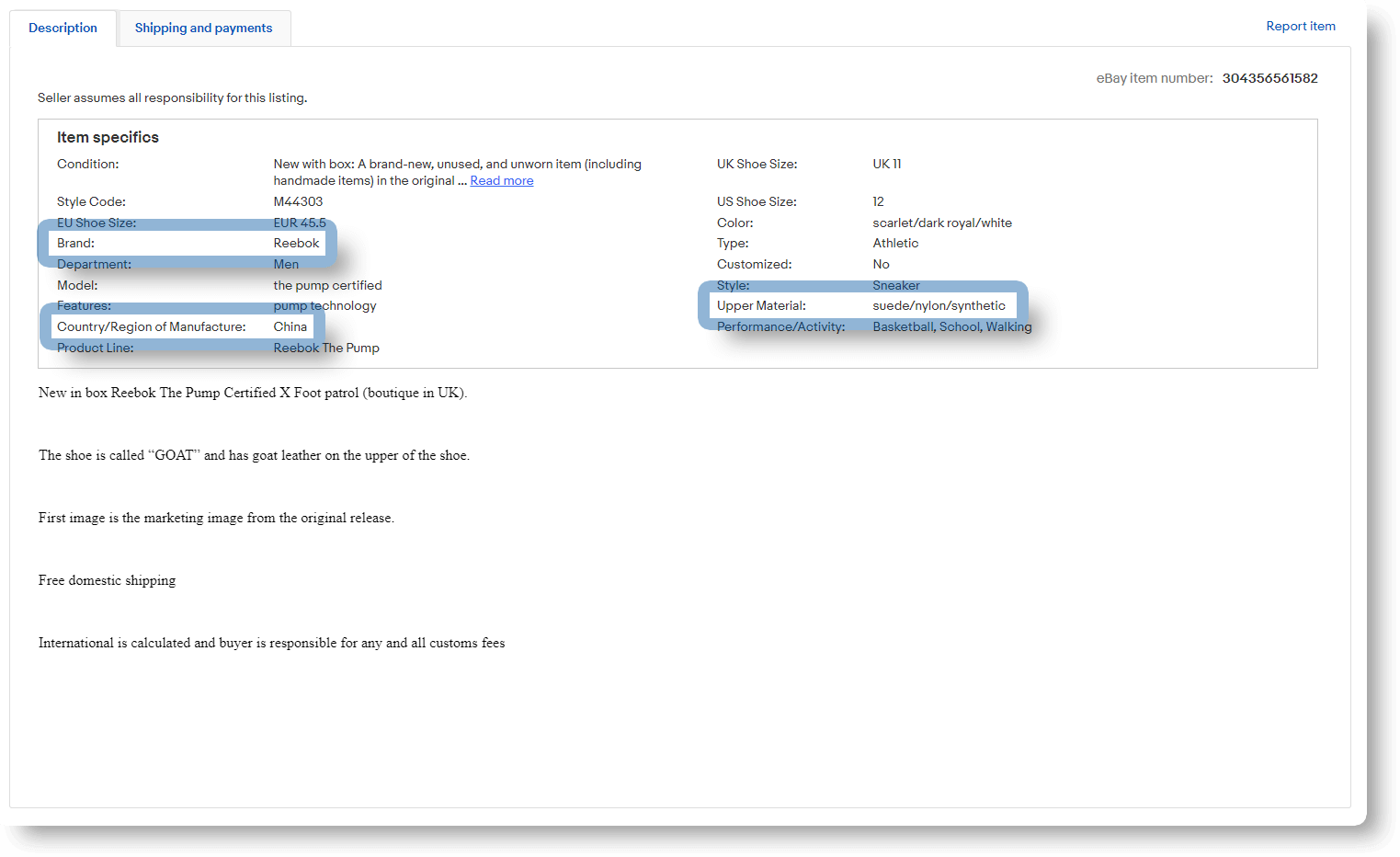Click the Style Code value M44303
This screenshot has width=1400, height=857.
(x=298, y=201)
